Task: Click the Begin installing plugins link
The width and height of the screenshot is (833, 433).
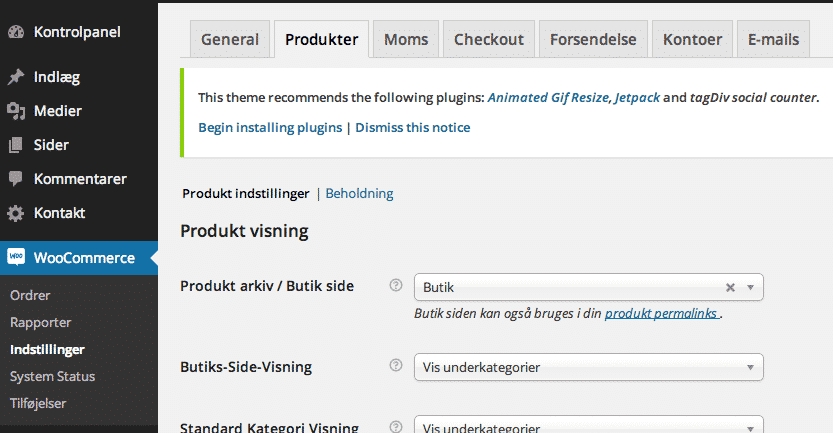Action: click(x=270, y=128)
